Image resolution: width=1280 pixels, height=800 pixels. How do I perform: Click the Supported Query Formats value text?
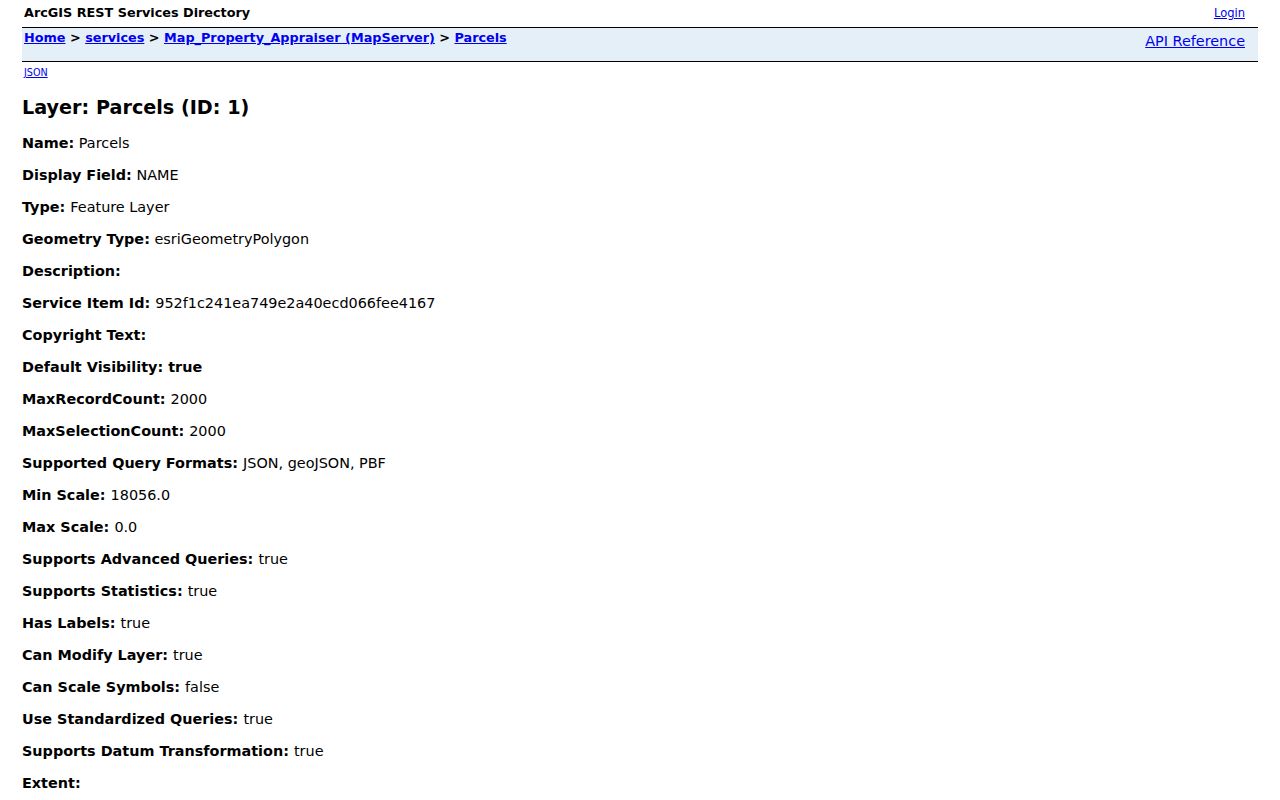[314, 463]
